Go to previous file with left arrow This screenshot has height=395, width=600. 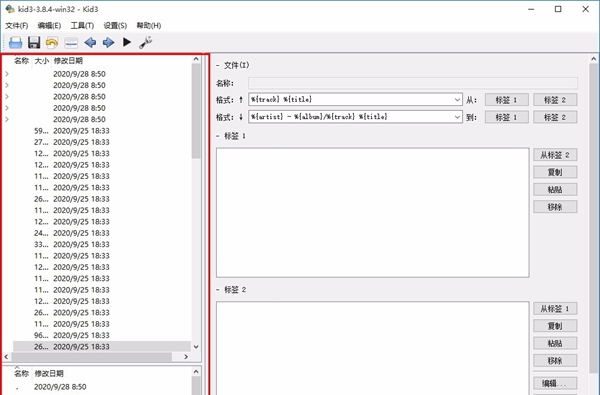[90, 42]
